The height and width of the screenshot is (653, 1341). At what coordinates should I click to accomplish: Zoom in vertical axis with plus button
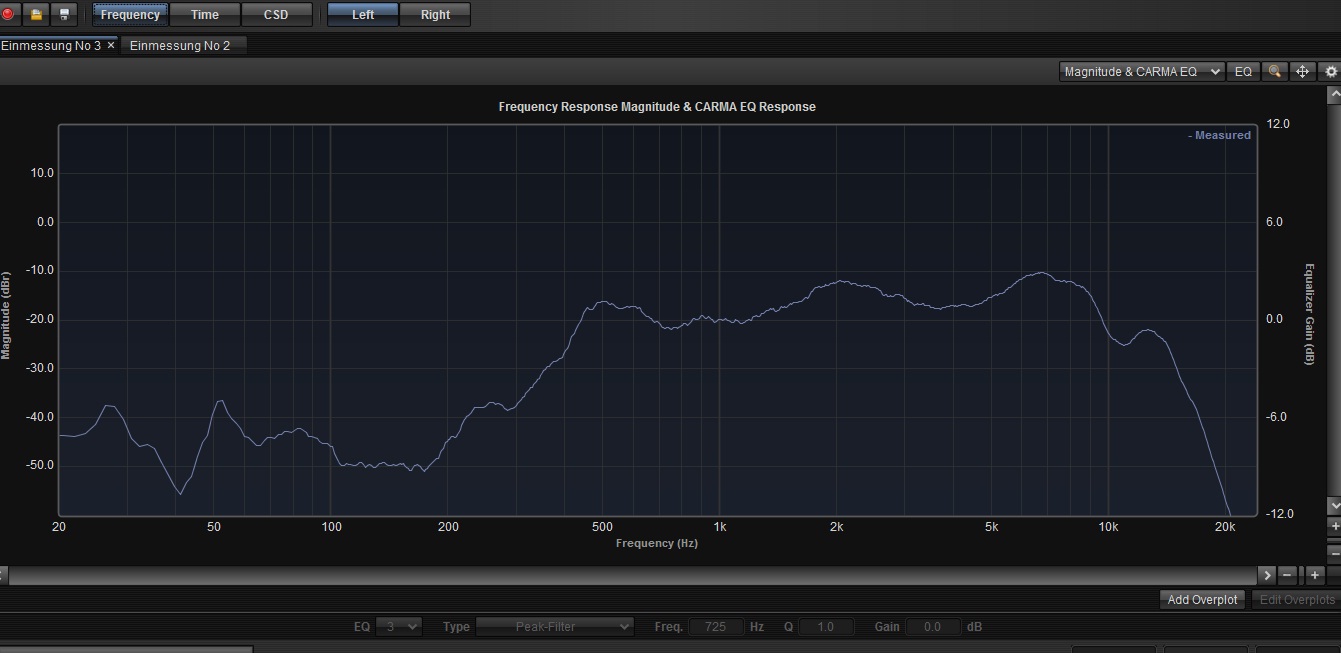tap(1334, 526)
